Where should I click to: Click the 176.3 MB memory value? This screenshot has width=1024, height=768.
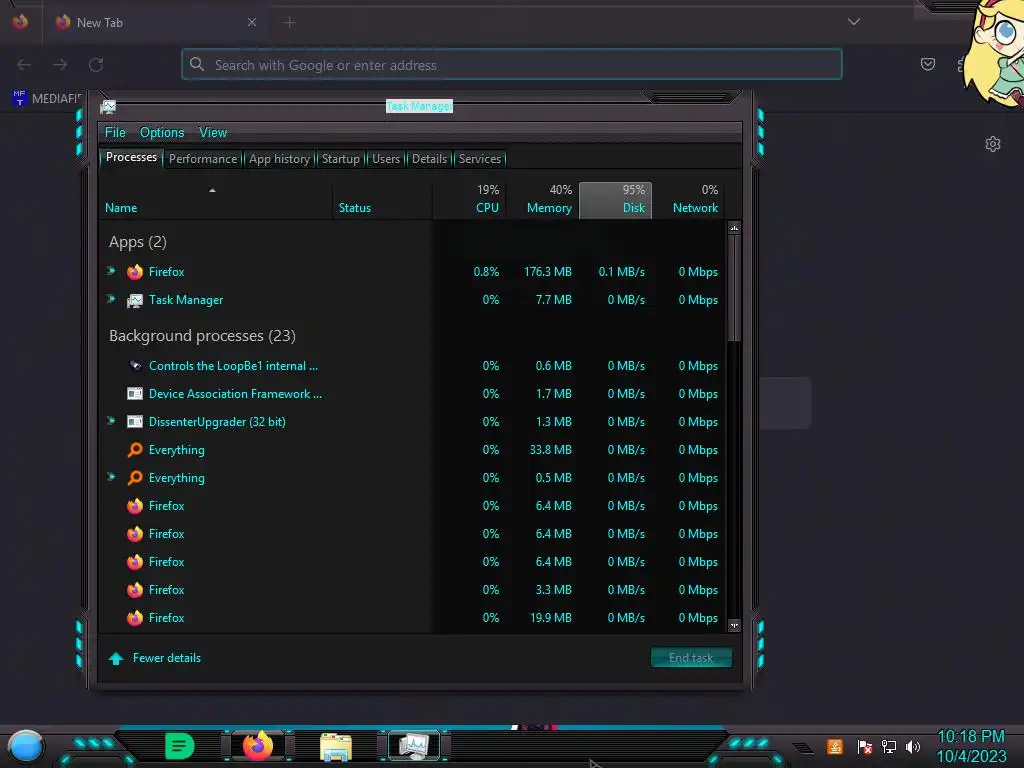(x=547, y=272)
